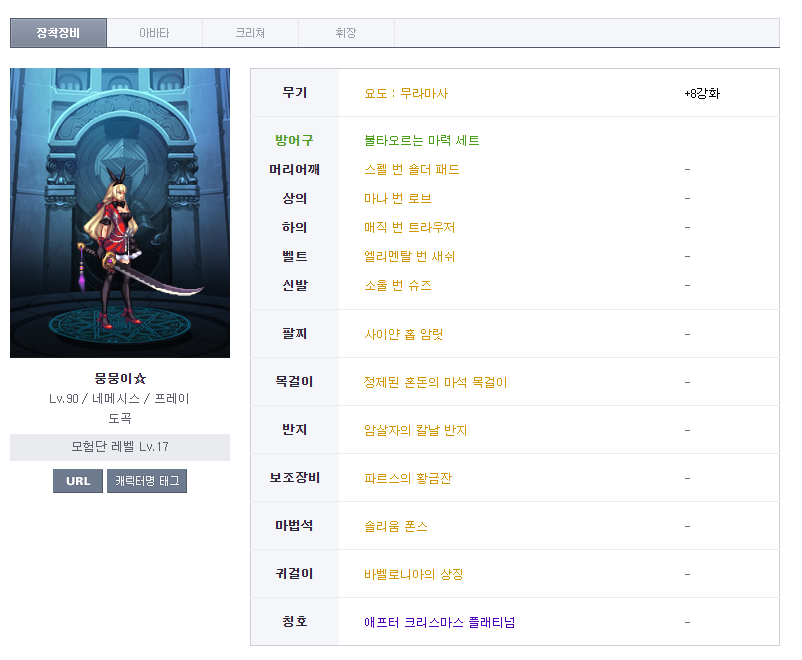Open sub-equipment item 파르스의 황금잔

pyautogui.click(x=408, y=478)
